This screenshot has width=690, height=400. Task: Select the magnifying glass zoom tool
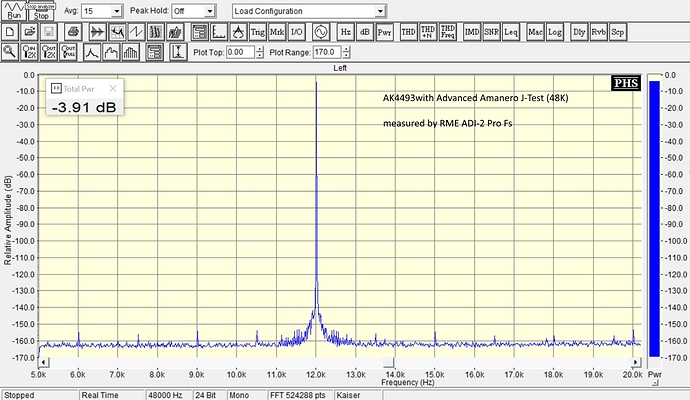click(10, 52)
